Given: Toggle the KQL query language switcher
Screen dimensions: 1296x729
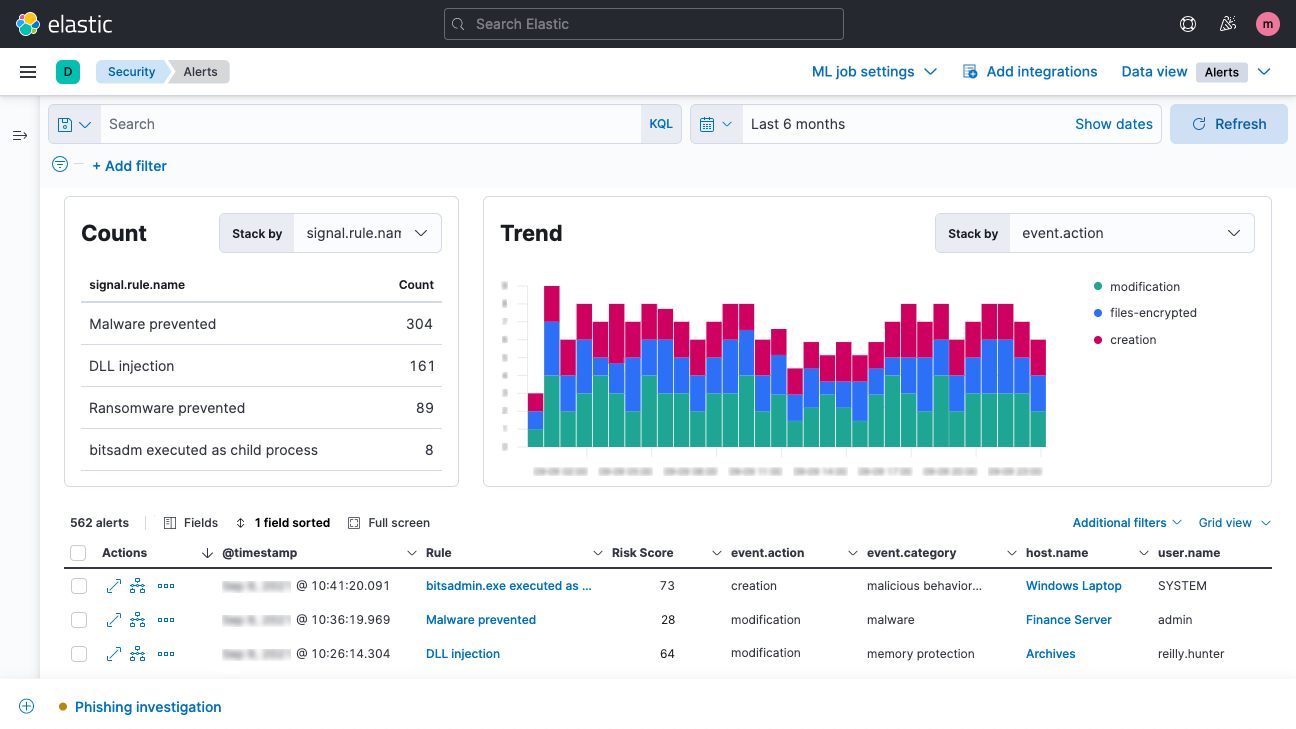Looking at the screenshot, I should 661,124.
